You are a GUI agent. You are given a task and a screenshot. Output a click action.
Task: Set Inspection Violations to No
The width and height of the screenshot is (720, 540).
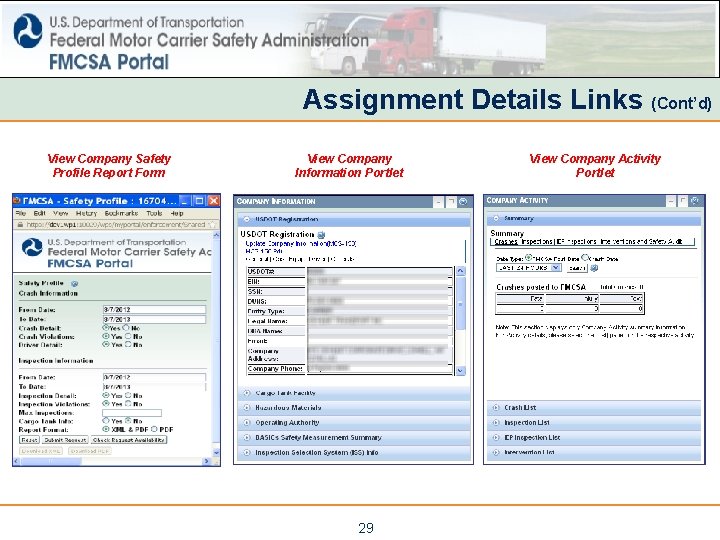coord(128,404)
